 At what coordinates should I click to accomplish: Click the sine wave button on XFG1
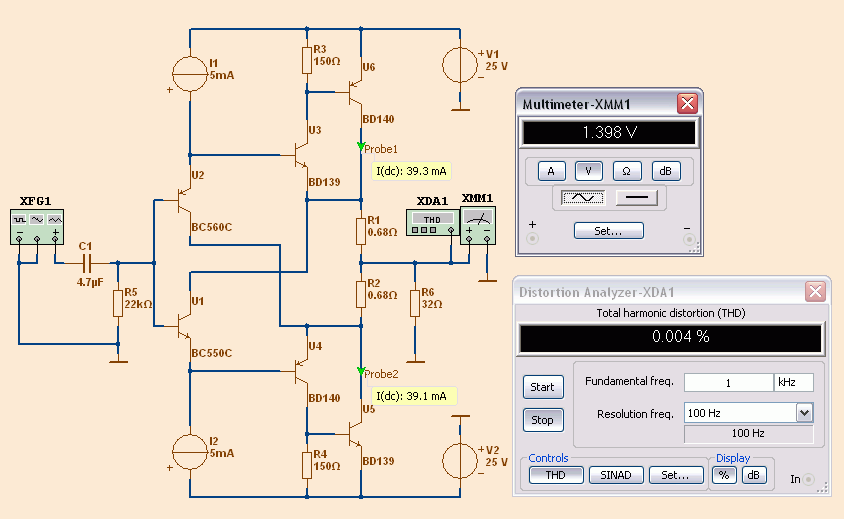37,219
